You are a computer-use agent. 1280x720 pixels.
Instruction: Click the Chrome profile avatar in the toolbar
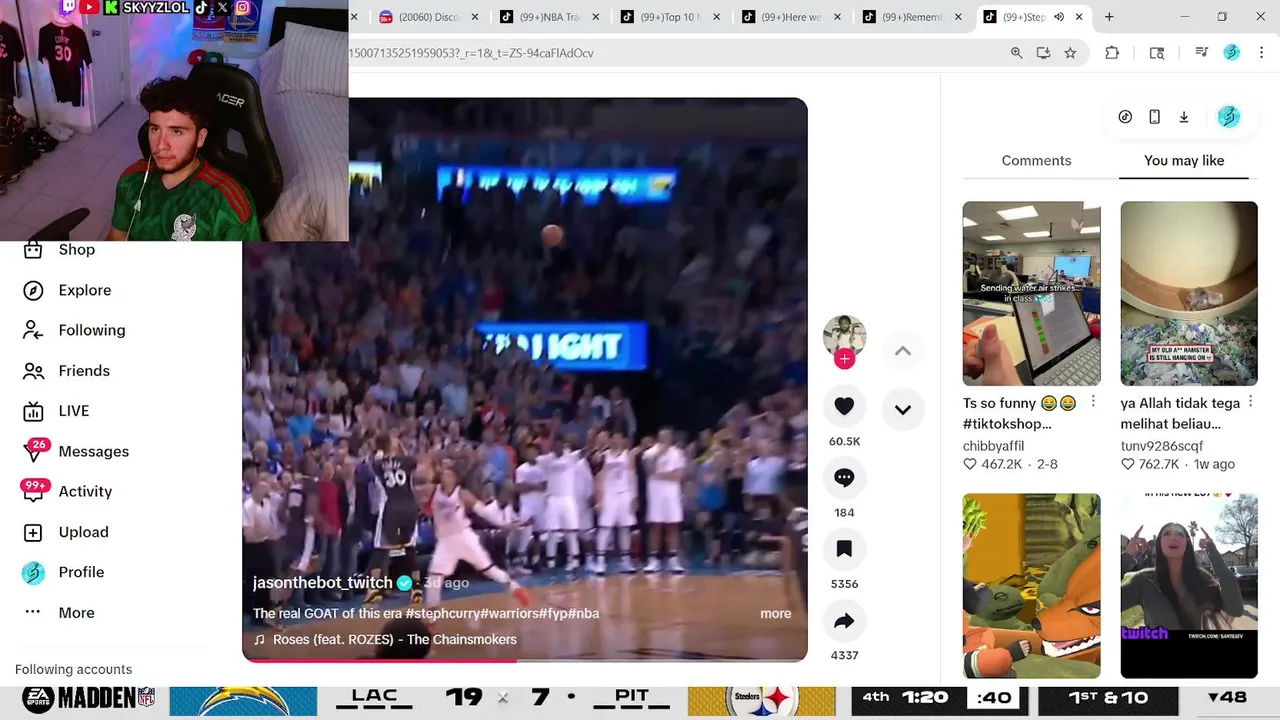coord(1232,53)
